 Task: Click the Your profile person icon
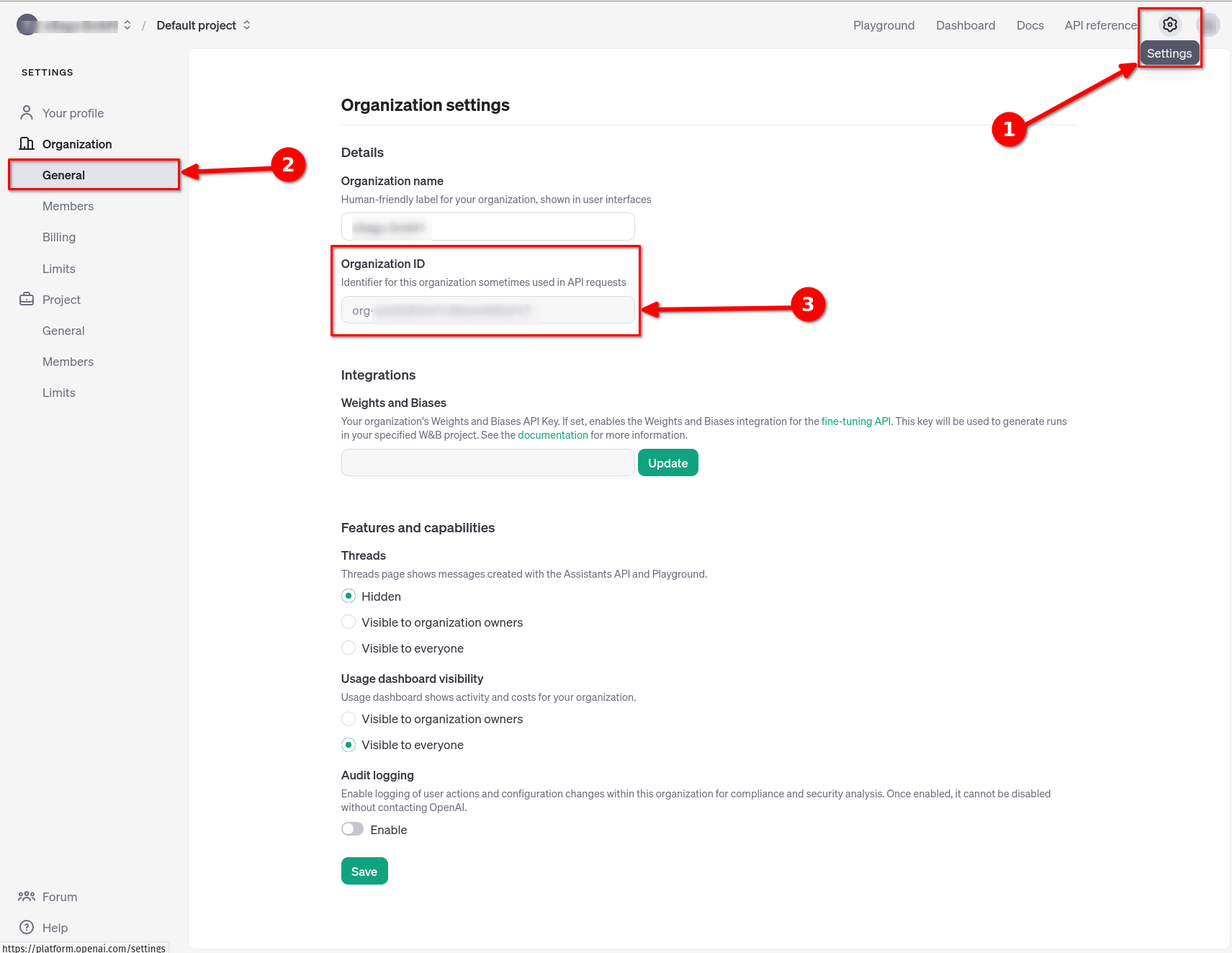click(x=27, y=113)
